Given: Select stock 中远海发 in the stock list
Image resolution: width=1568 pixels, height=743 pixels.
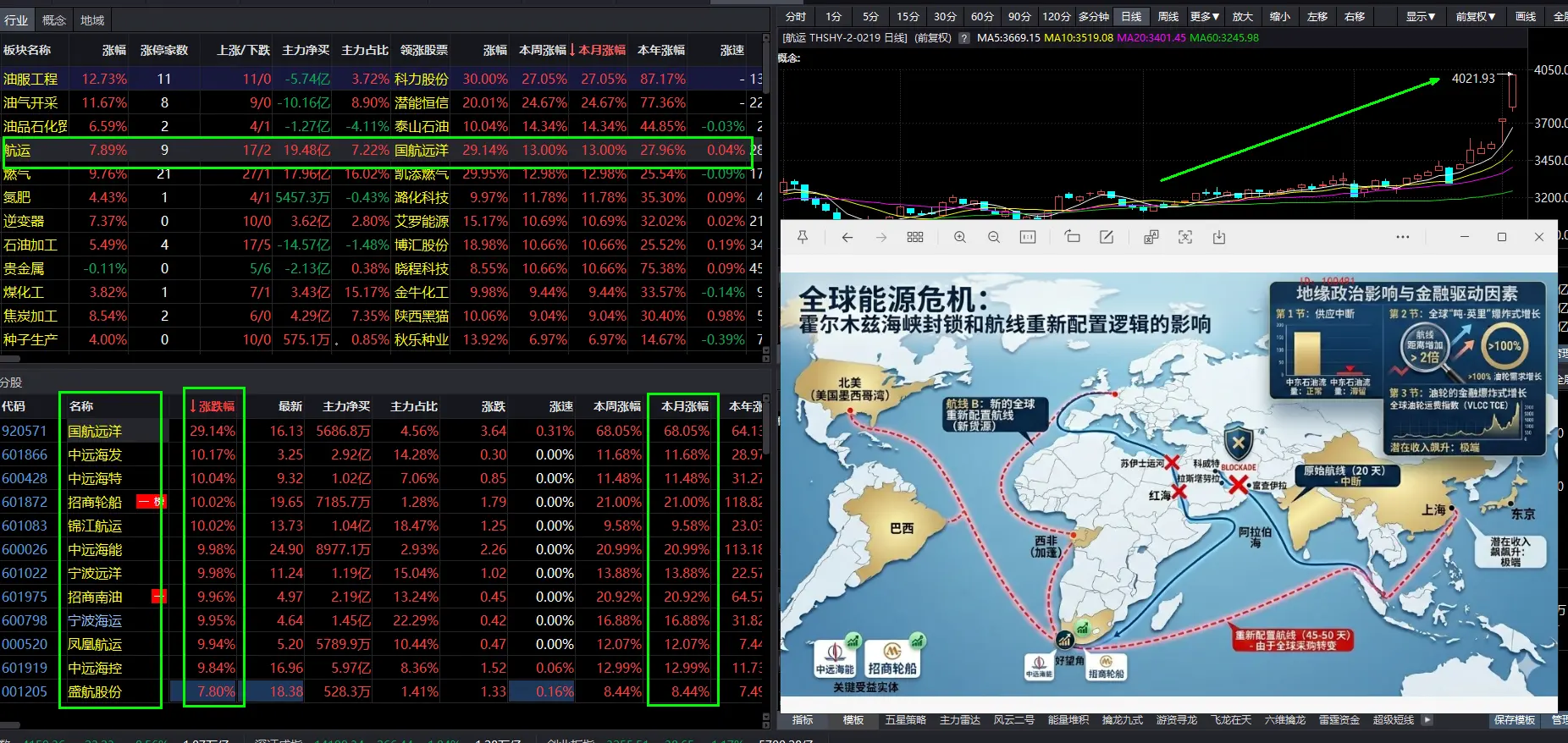Looking at the screenshot, I should click(95, 455).
